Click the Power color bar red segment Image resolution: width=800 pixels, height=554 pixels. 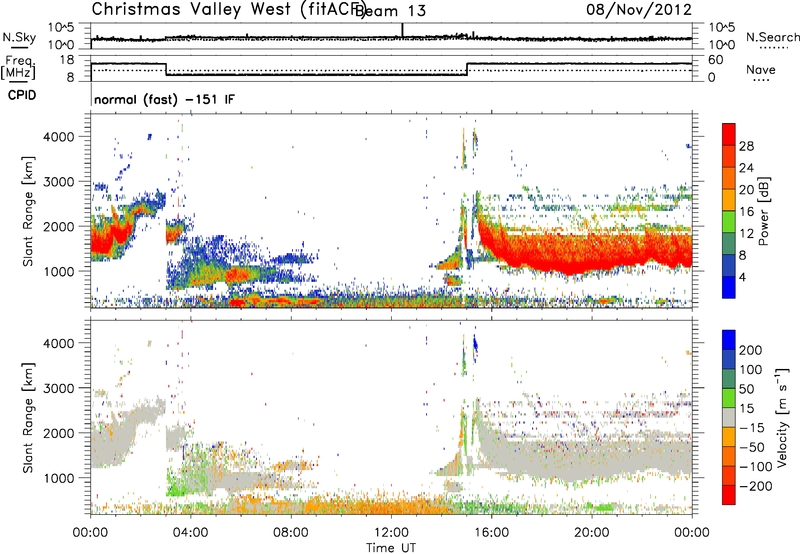coord(729,134)
